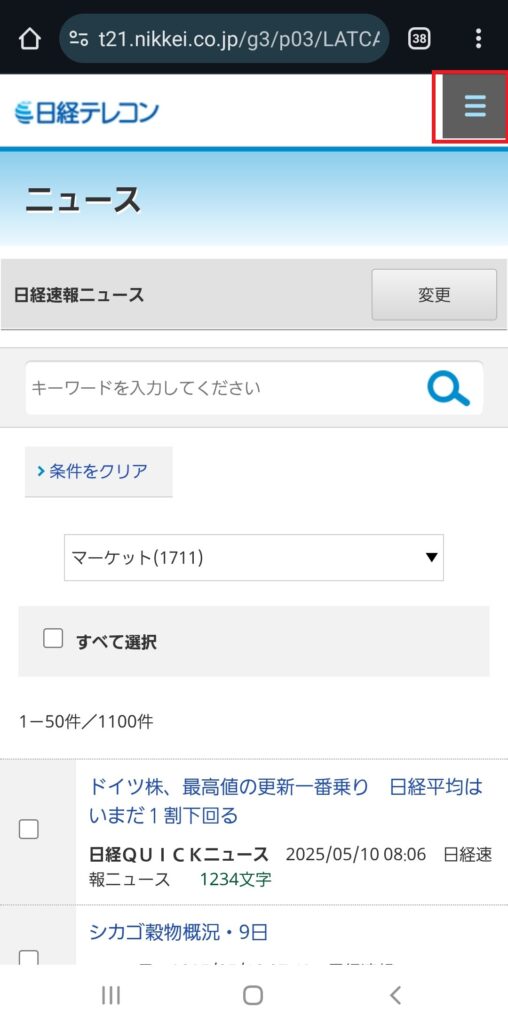Check the すべて選択 checkbox
The image size is (508, 1024).
(x=53, y=638)
